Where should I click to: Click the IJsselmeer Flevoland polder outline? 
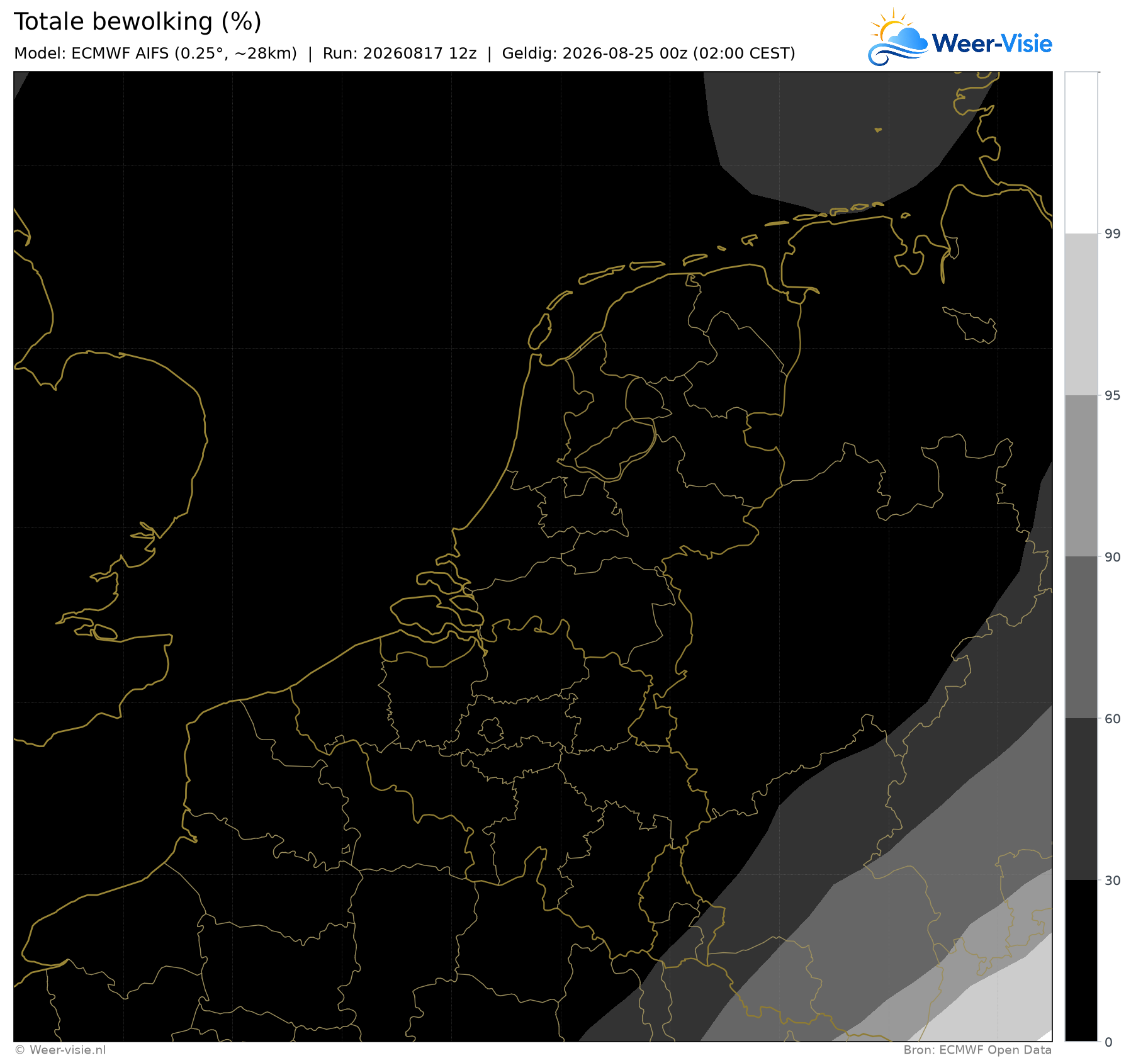[x=616, y=449]
